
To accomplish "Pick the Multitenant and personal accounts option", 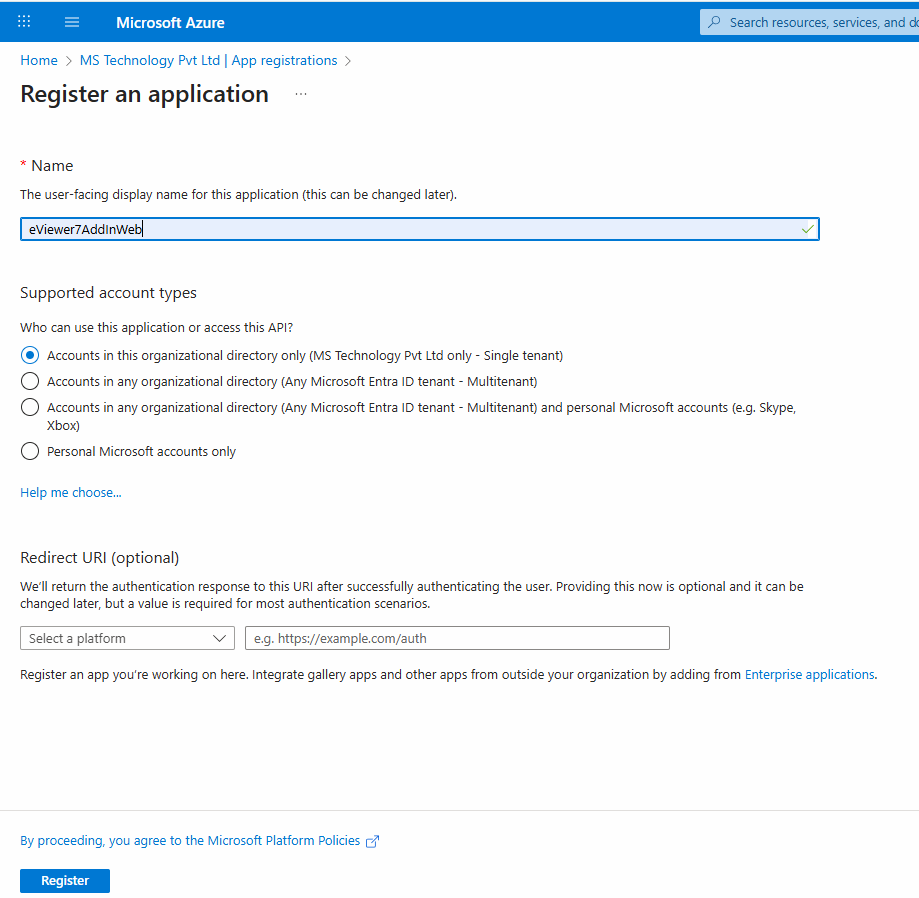I will coord(29,408).
